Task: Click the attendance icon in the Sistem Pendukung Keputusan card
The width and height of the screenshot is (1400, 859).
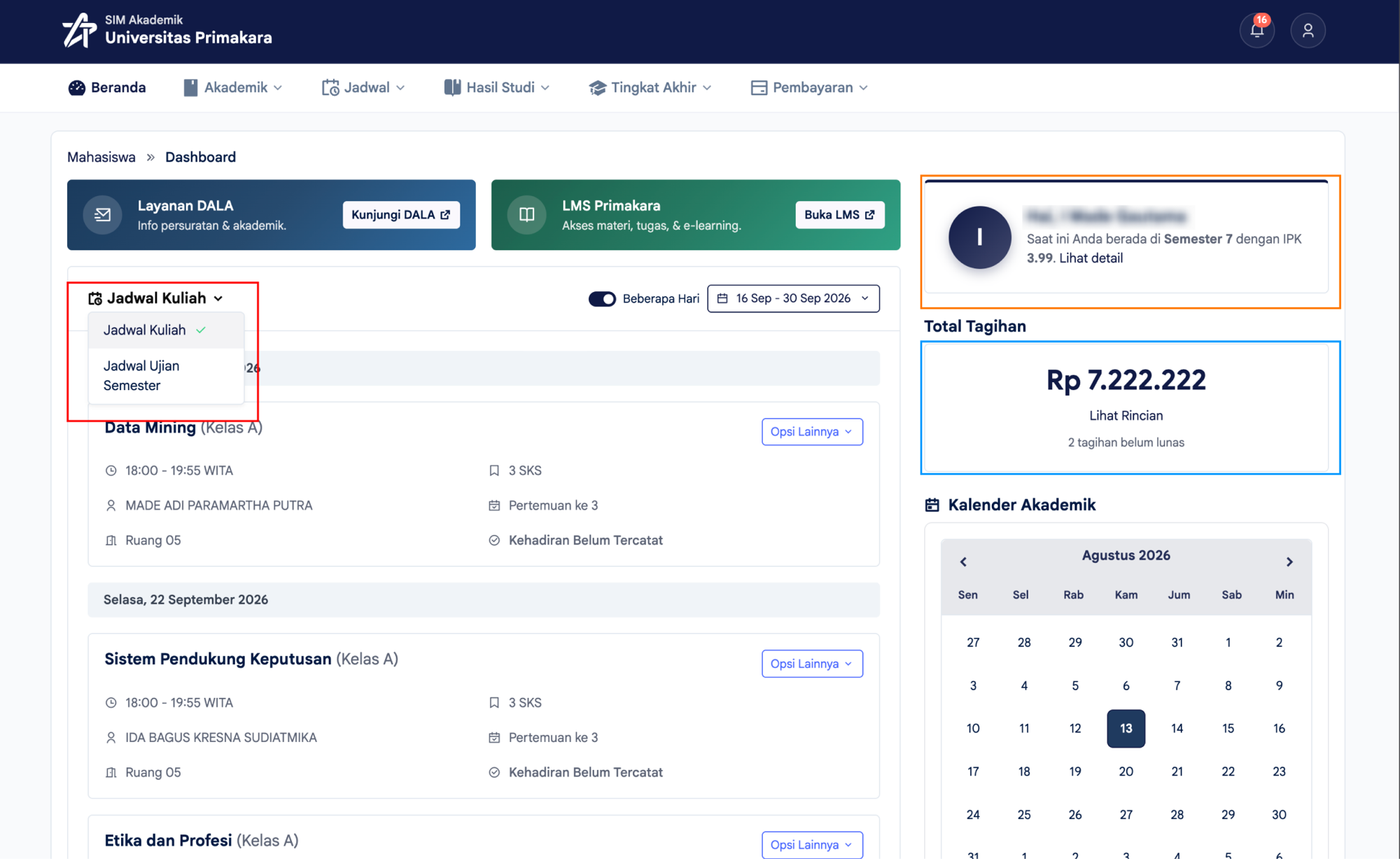Action: (x=494, y=773)
